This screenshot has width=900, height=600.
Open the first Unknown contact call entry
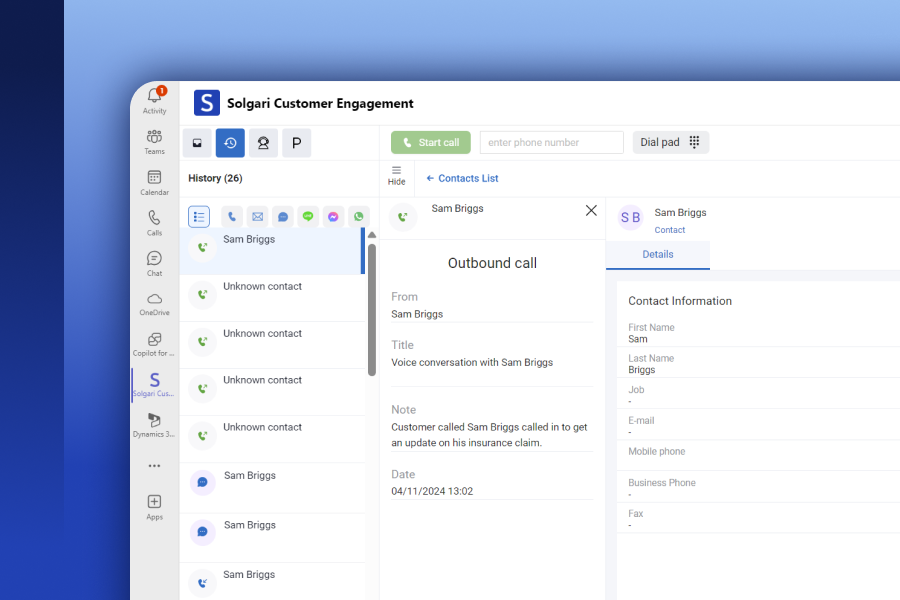click(272, 298)
